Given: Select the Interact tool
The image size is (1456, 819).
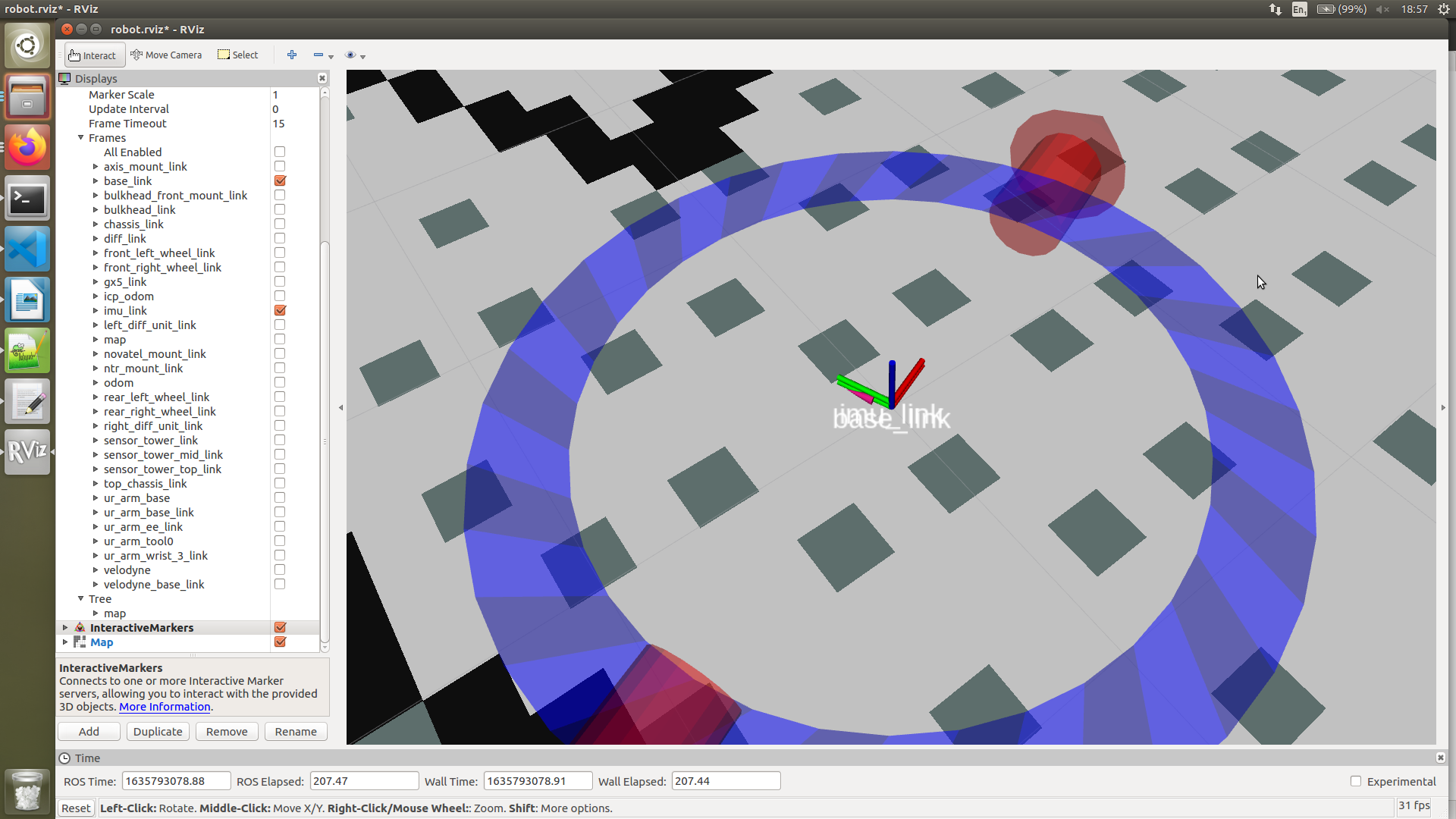Looking at the screenshot, I should (94, 55).
